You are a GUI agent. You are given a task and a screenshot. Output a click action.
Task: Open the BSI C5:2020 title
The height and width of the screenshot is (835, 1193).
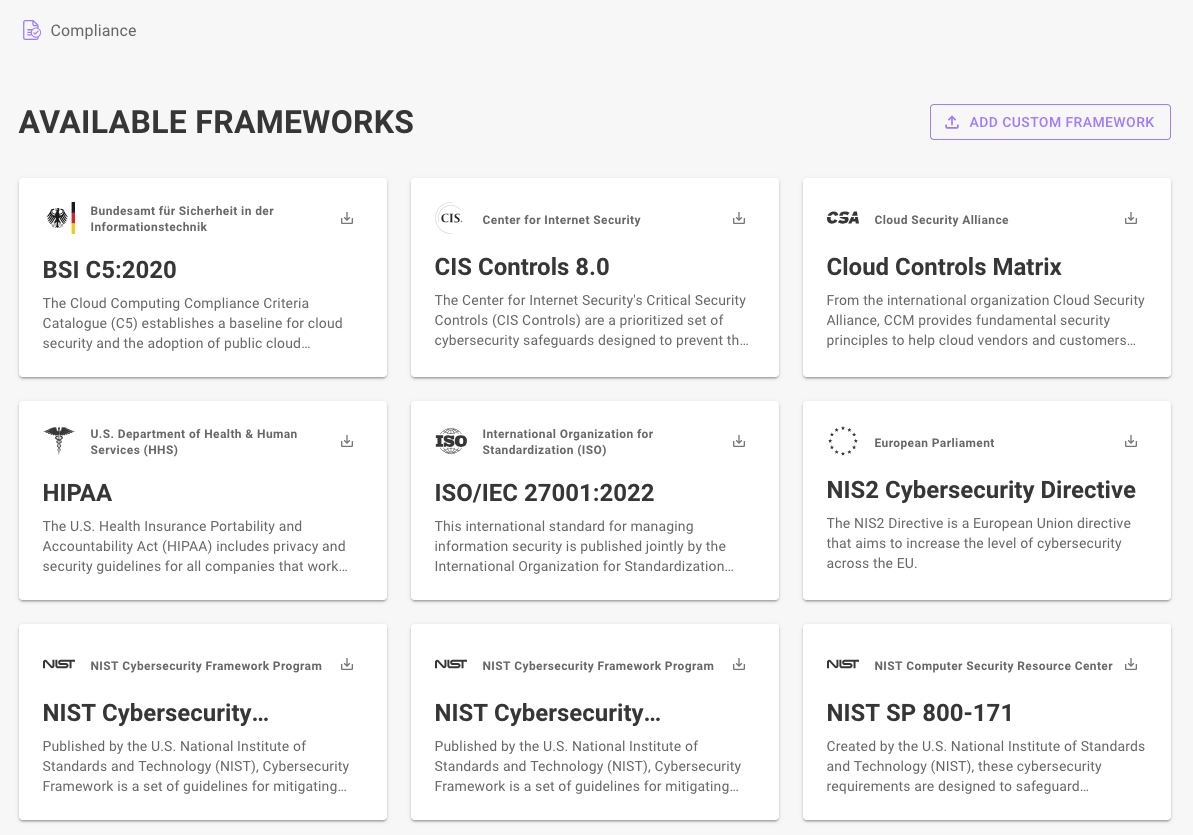(x=110, y=269)
